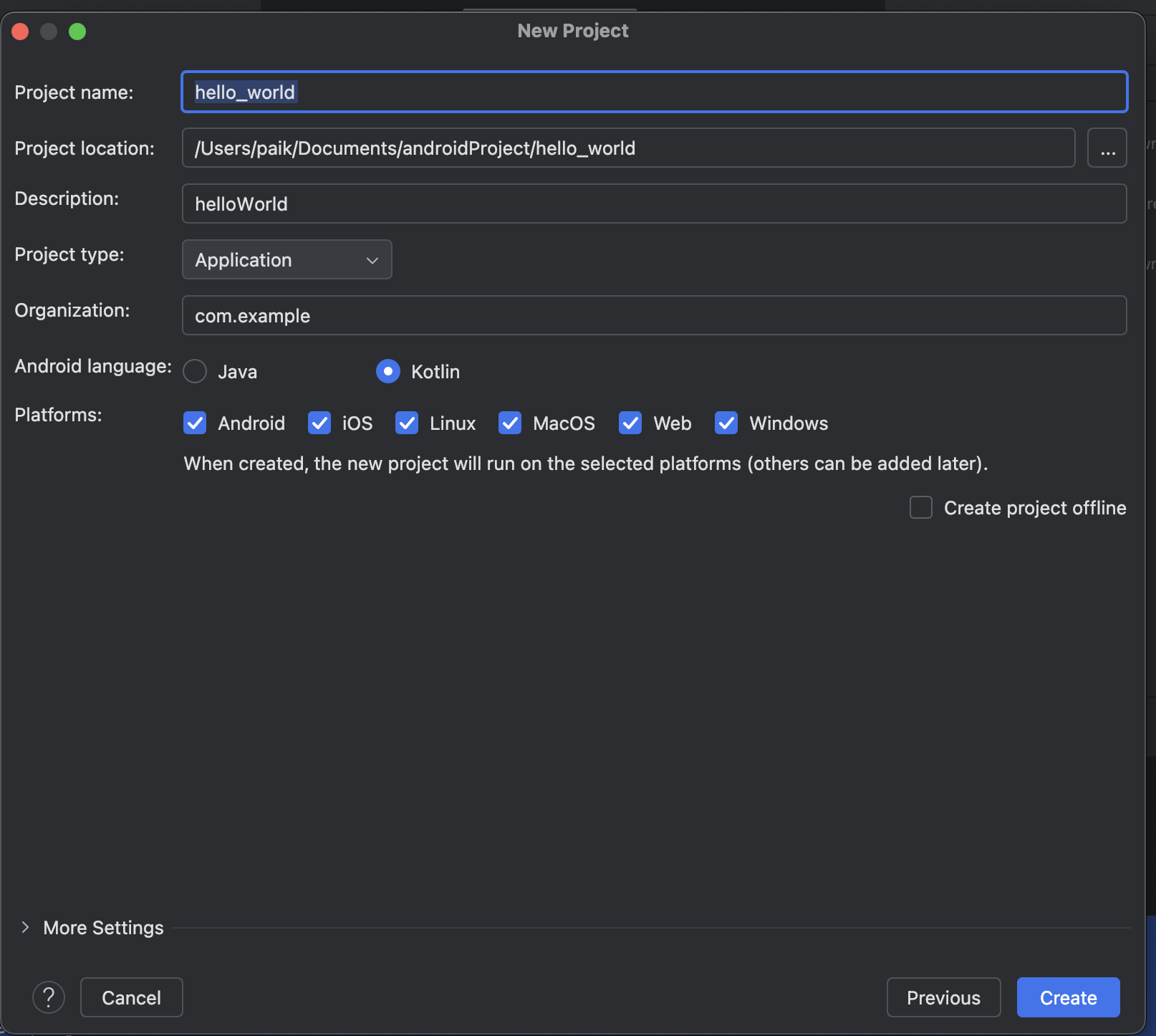This screenshot has width=1156, height=1036.
Task: Go back with the Previous button
Action: pyautogui.click(x=943, y=997)
